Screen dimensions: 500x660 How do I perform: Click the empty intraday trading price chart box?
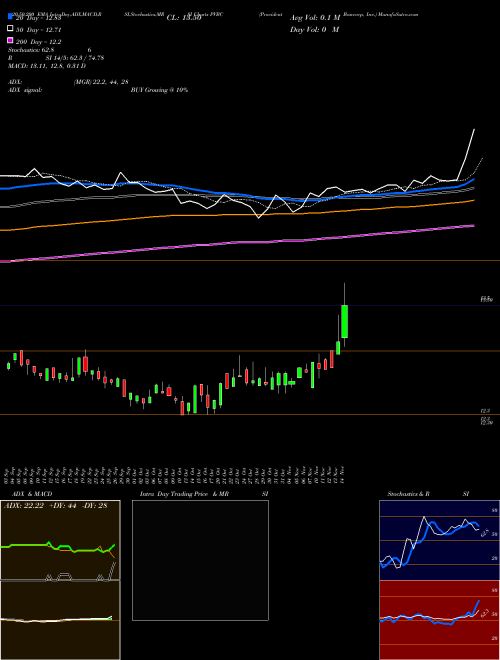[200, 560]
